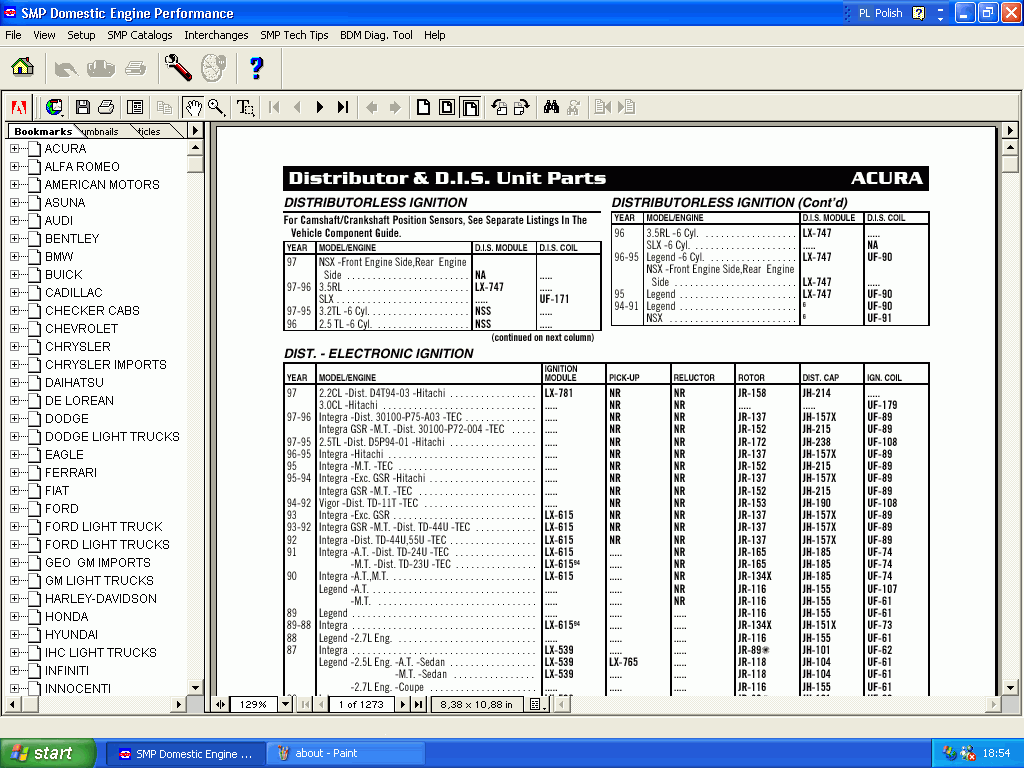Click SMP Domestic Engine taskbar button
The width and height of the screenshot is (1024, 768).
pyautogui.click(x=185, y=754)
